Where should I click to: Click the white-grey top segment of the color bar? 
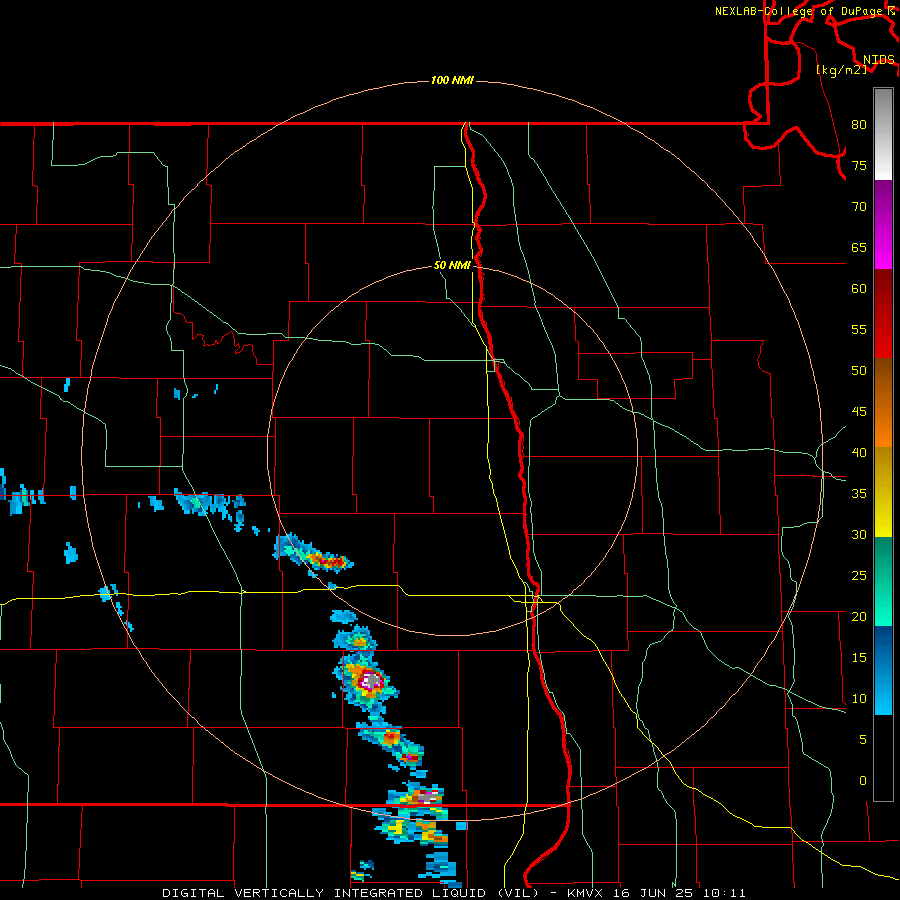pyautogui.click(x=883, y=134)
